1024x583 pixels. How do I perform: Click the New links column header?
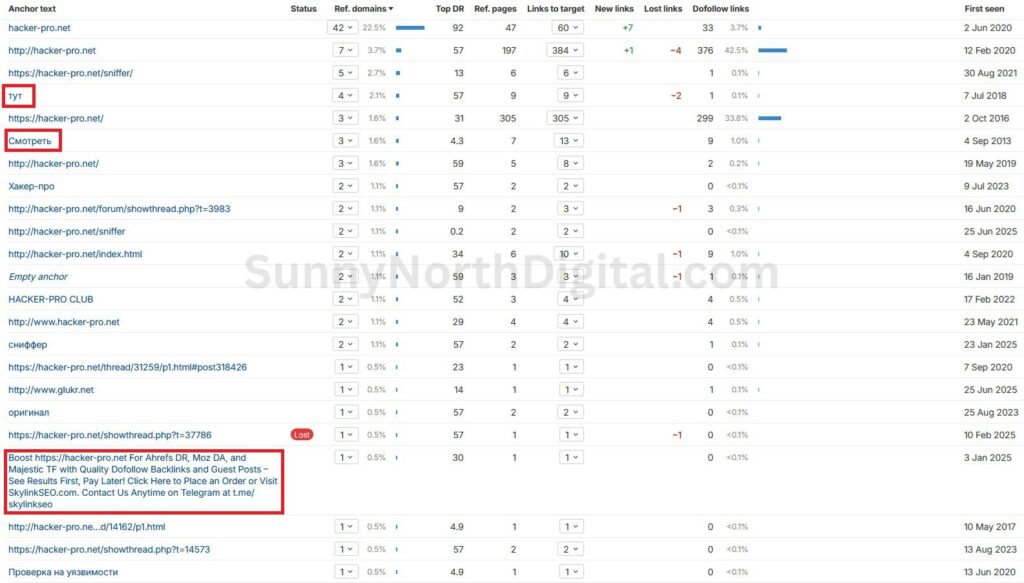tap(614, 8)
